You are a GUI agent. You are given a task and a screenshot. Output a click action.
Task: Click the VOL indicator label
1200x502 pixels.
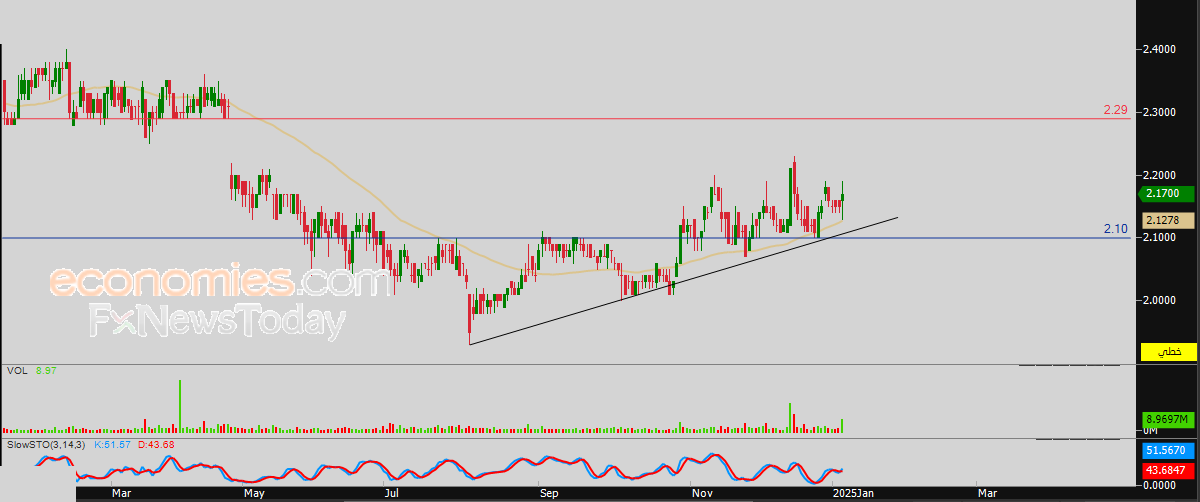pyautogui.click(x=16, y=371)
